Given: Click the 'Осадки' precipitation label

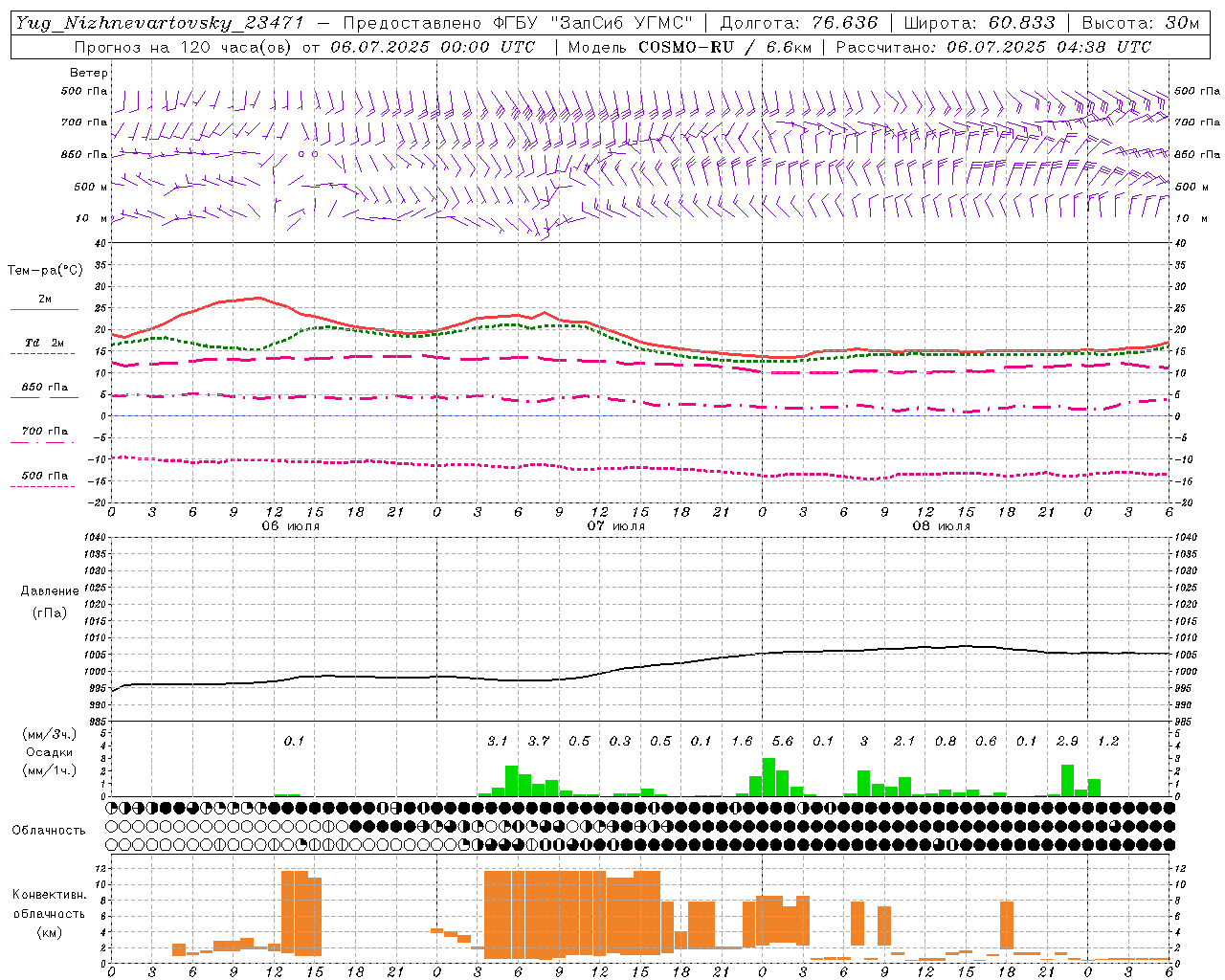Looking at the screenshot, I should coord(49,752).
